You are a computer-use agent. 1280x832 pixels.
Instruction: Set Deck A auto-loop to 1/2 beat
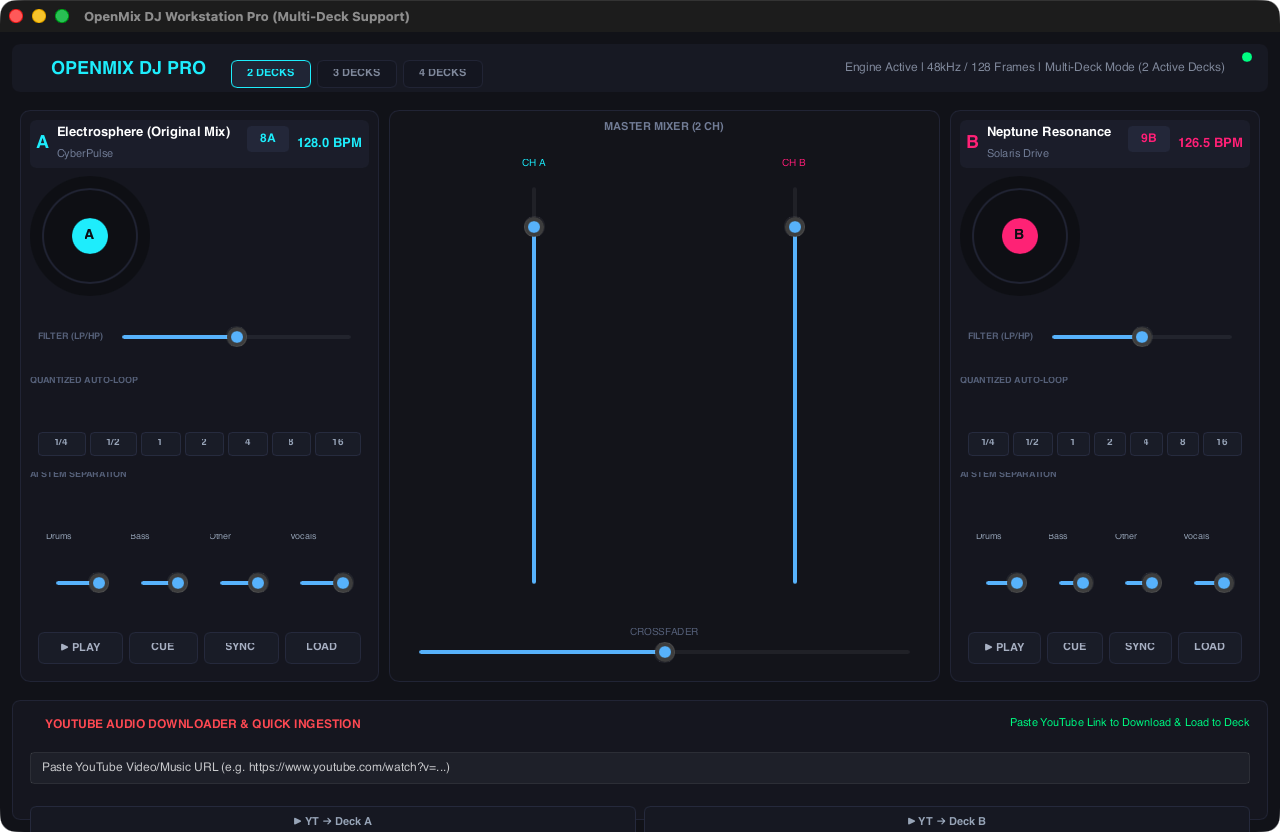[113, 444]
